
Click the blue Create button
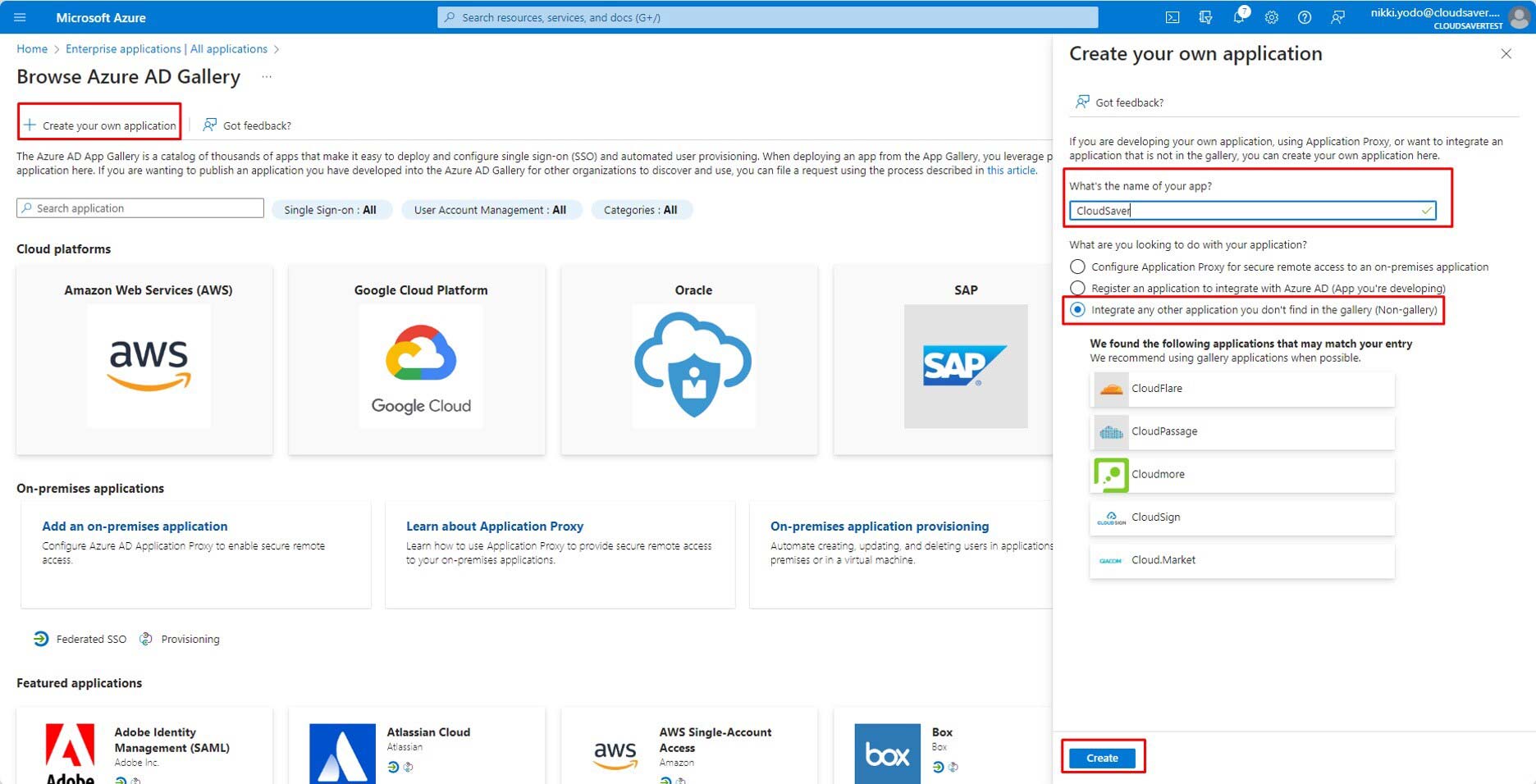tap(1102, 758)
